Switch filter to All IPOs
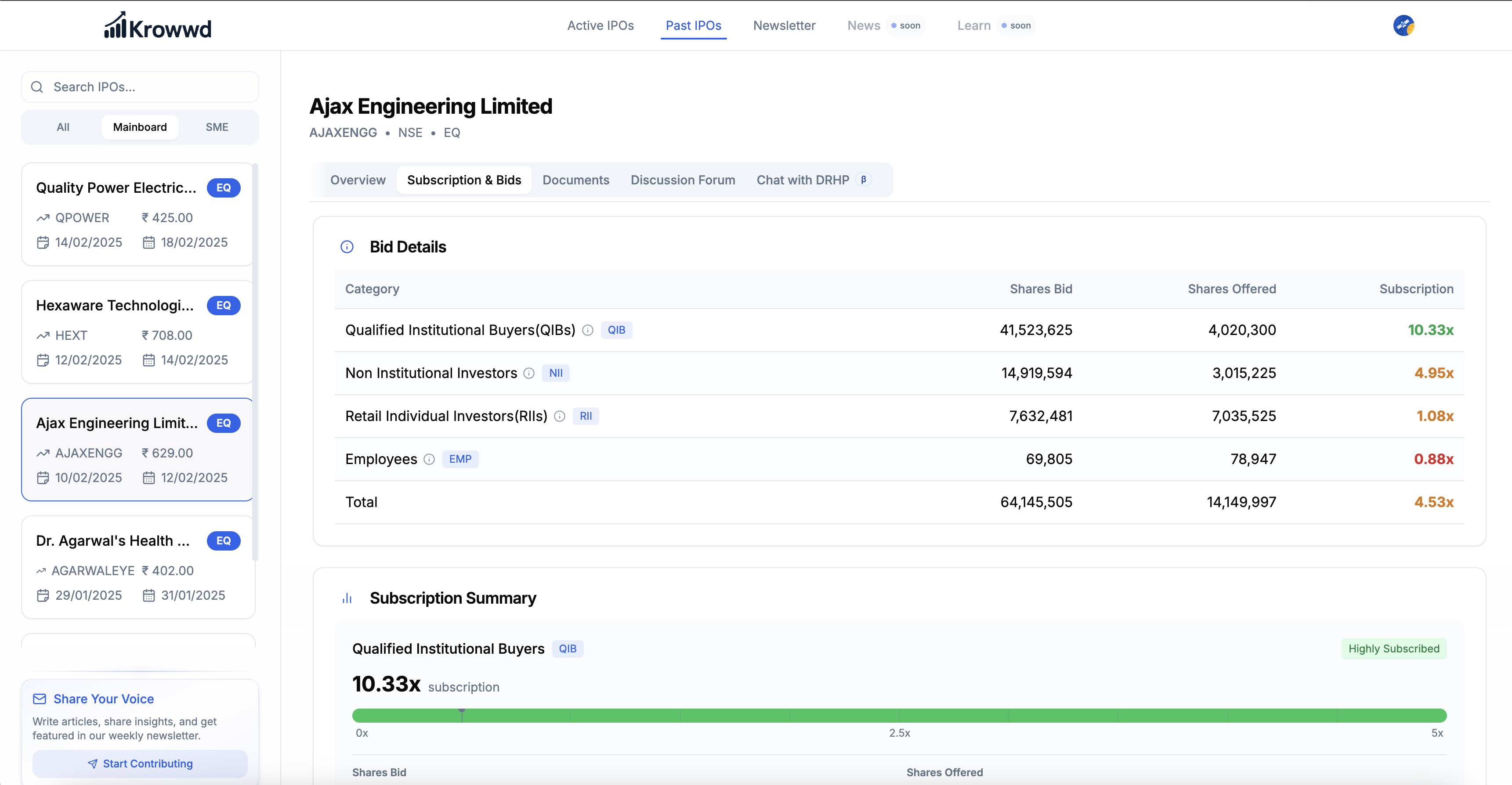 point(63,127)
